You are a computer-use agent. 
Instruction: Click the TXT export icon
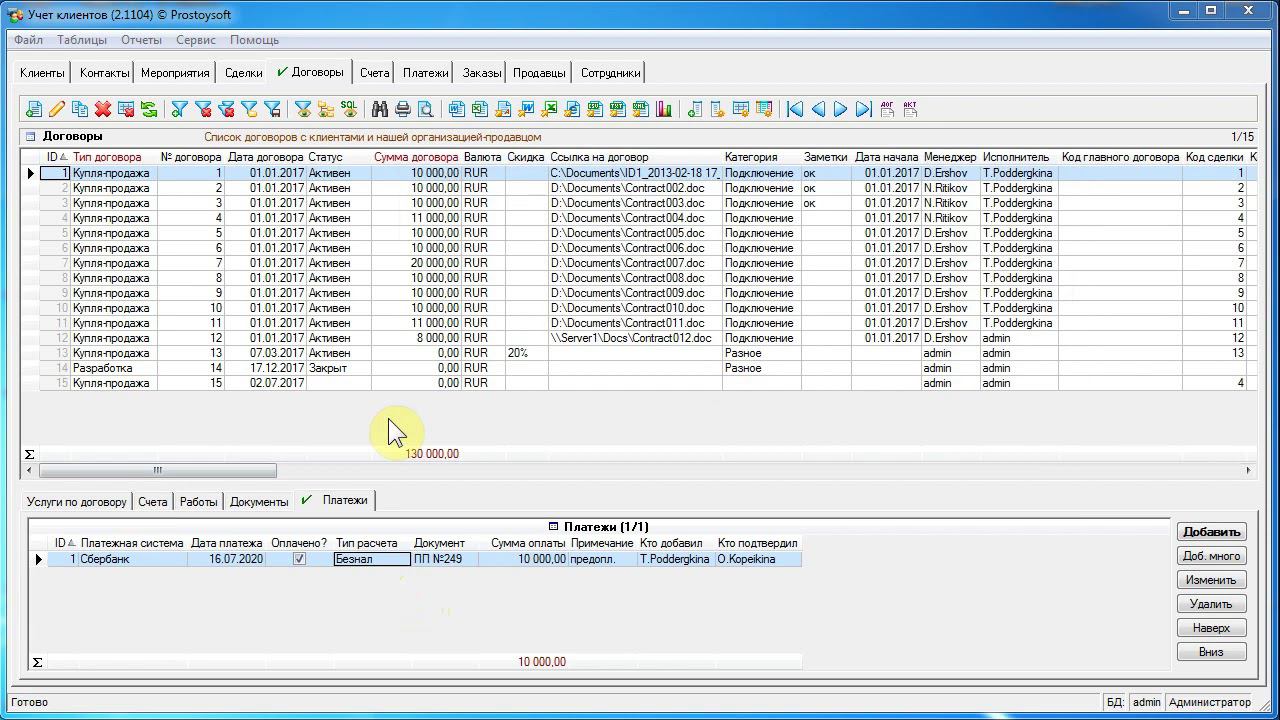point(618,109)
